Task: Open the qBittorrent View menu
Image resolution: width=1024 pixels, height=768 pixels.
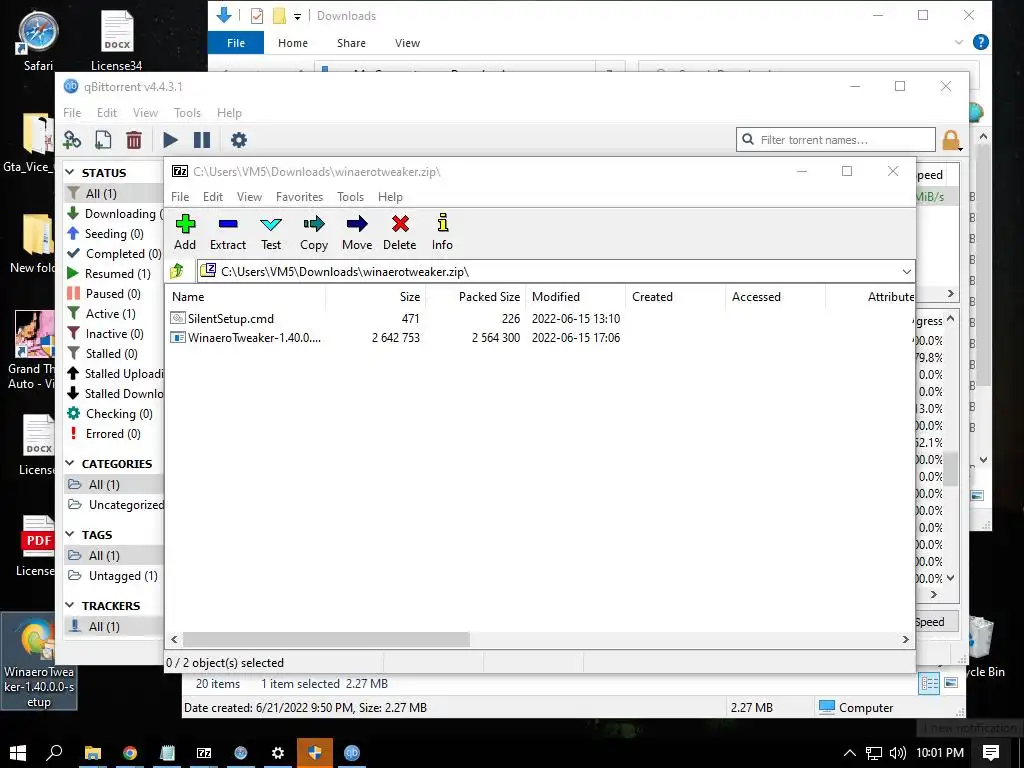Action: (x=145, y=113)
